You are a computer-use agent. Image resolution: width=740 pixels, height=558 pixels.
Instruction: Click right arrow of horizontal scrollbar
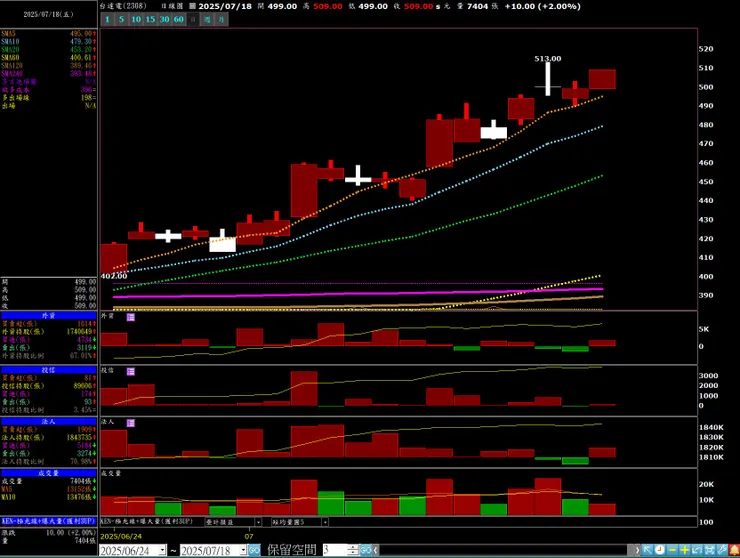tap(637, 550)
